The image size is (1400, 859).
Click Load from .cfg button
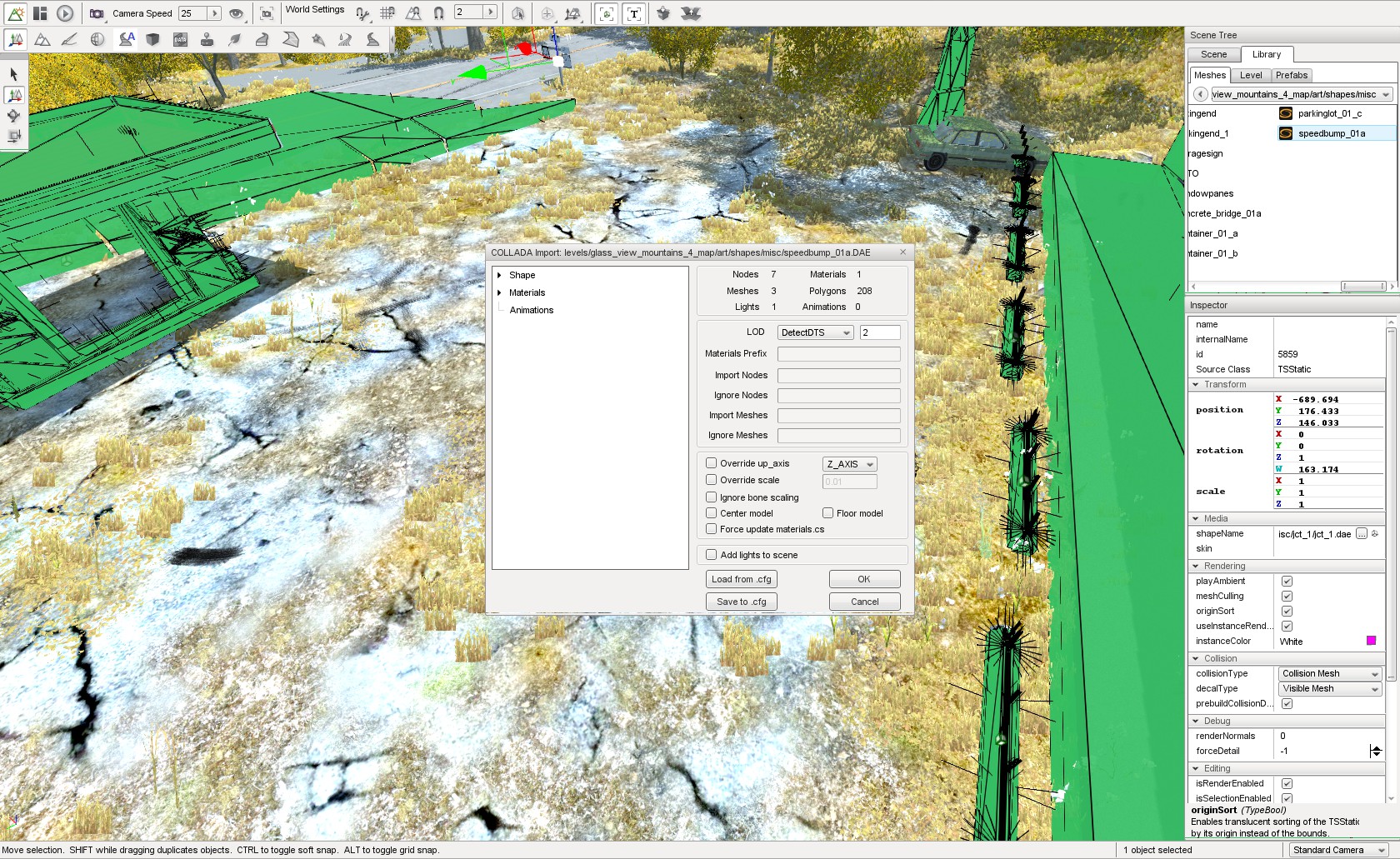pos(742,579)
